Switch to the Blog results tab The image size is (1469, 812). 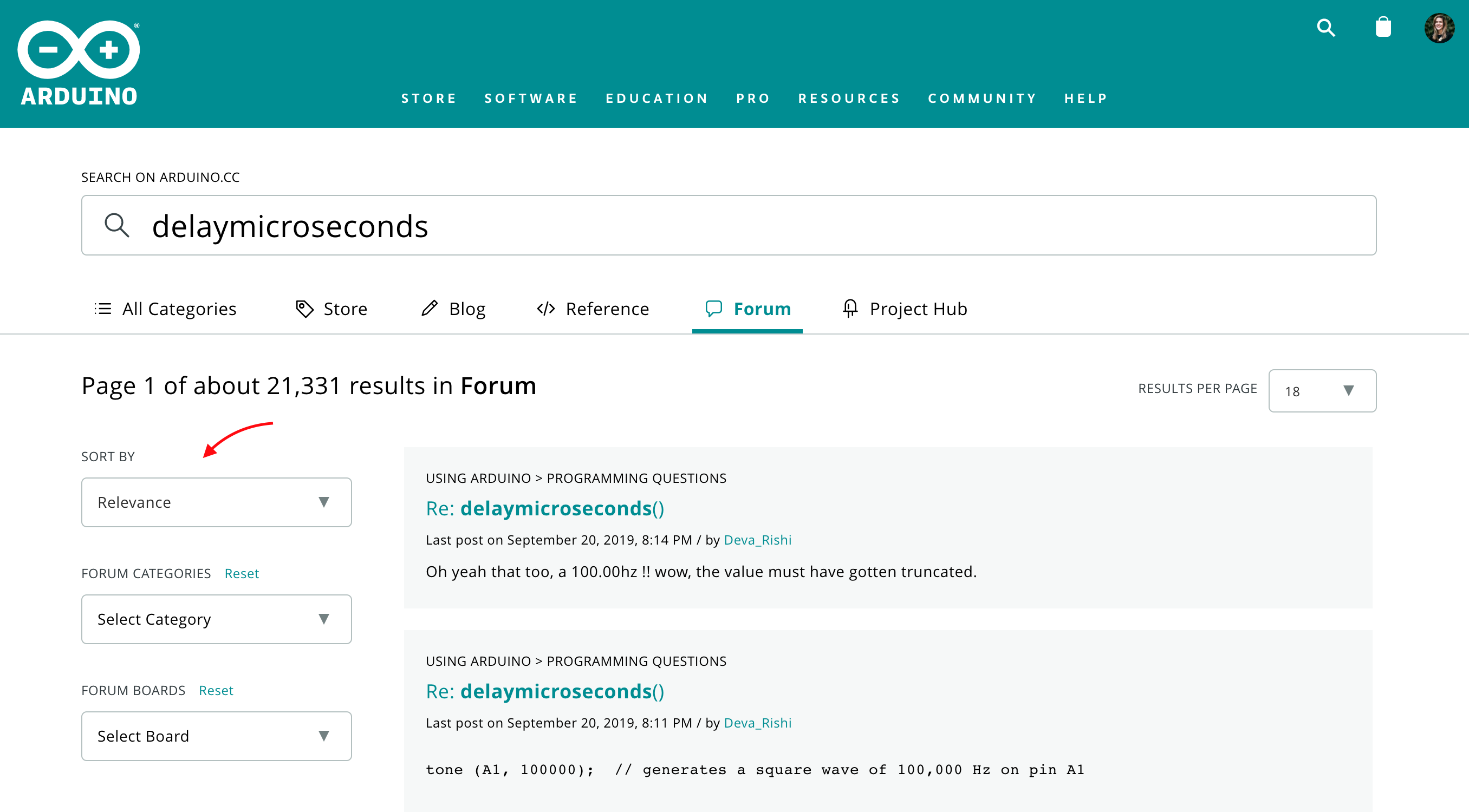point(453,308)
